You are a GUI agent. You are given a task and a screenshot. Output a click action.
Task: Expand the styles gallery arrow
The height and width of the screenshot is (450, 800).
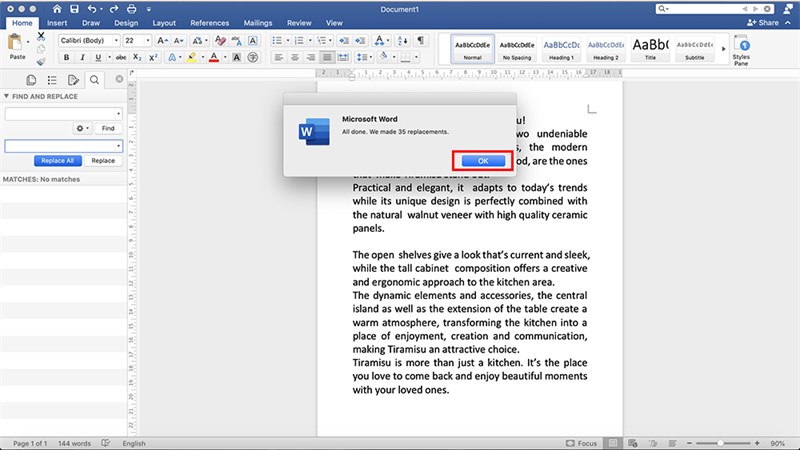(x=723, y=49)
